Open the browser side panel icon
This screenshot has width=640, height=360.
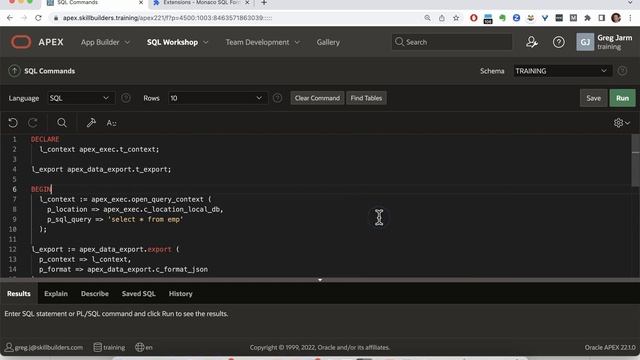coord(602,18)
